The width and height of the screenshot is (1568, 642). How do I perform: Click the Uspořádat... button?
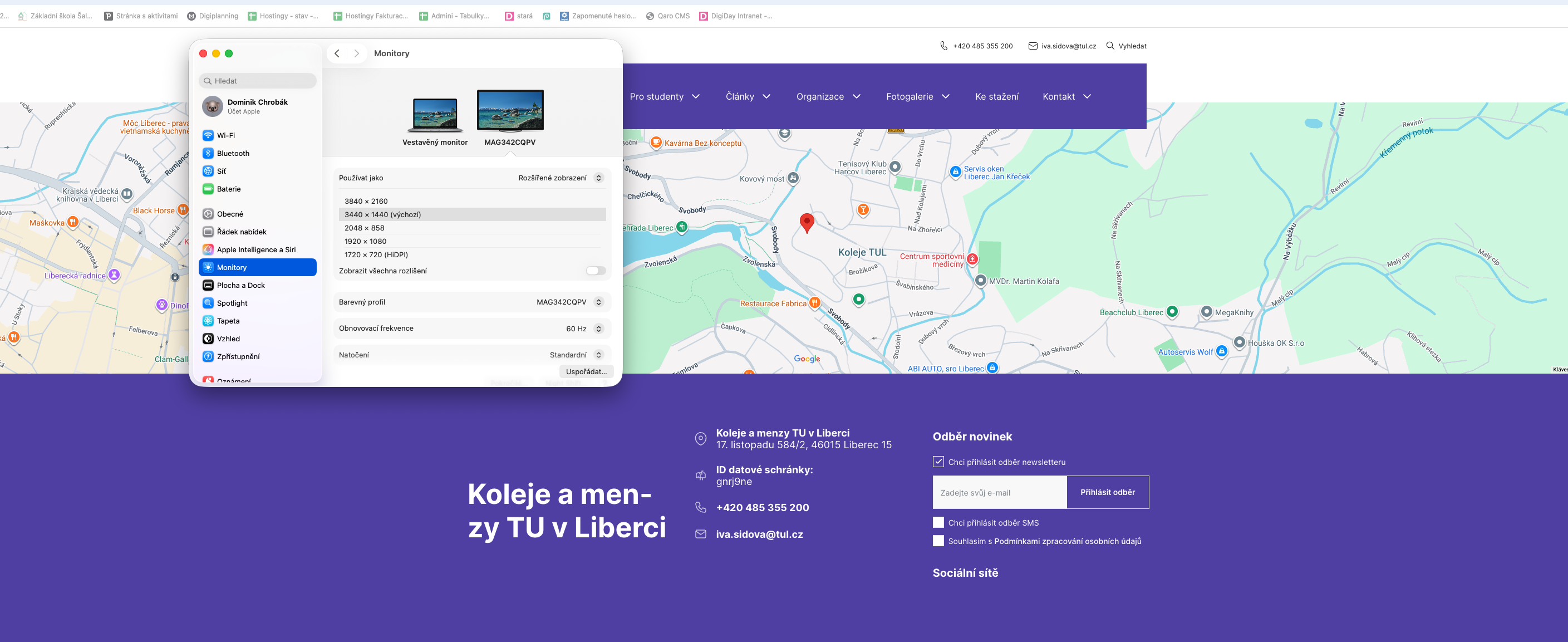coord(586,371)
